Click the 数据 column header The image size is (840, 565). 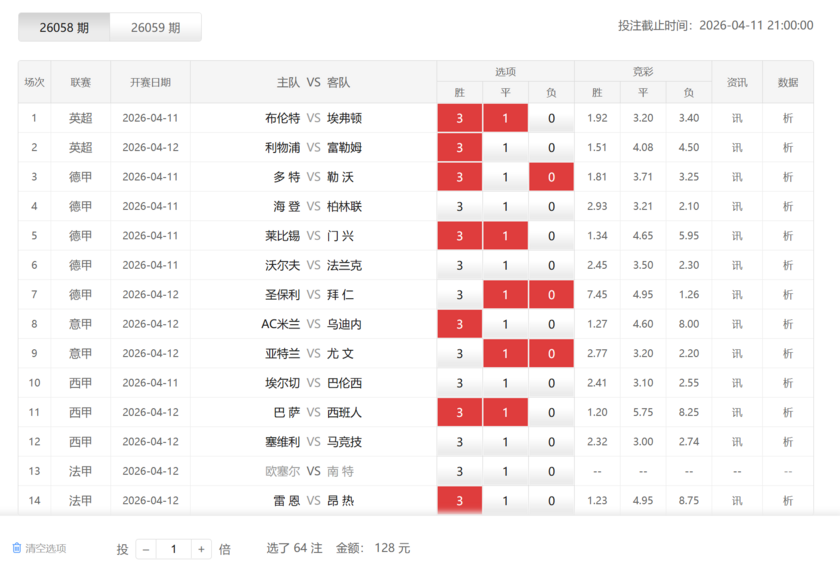pos(788,82)
